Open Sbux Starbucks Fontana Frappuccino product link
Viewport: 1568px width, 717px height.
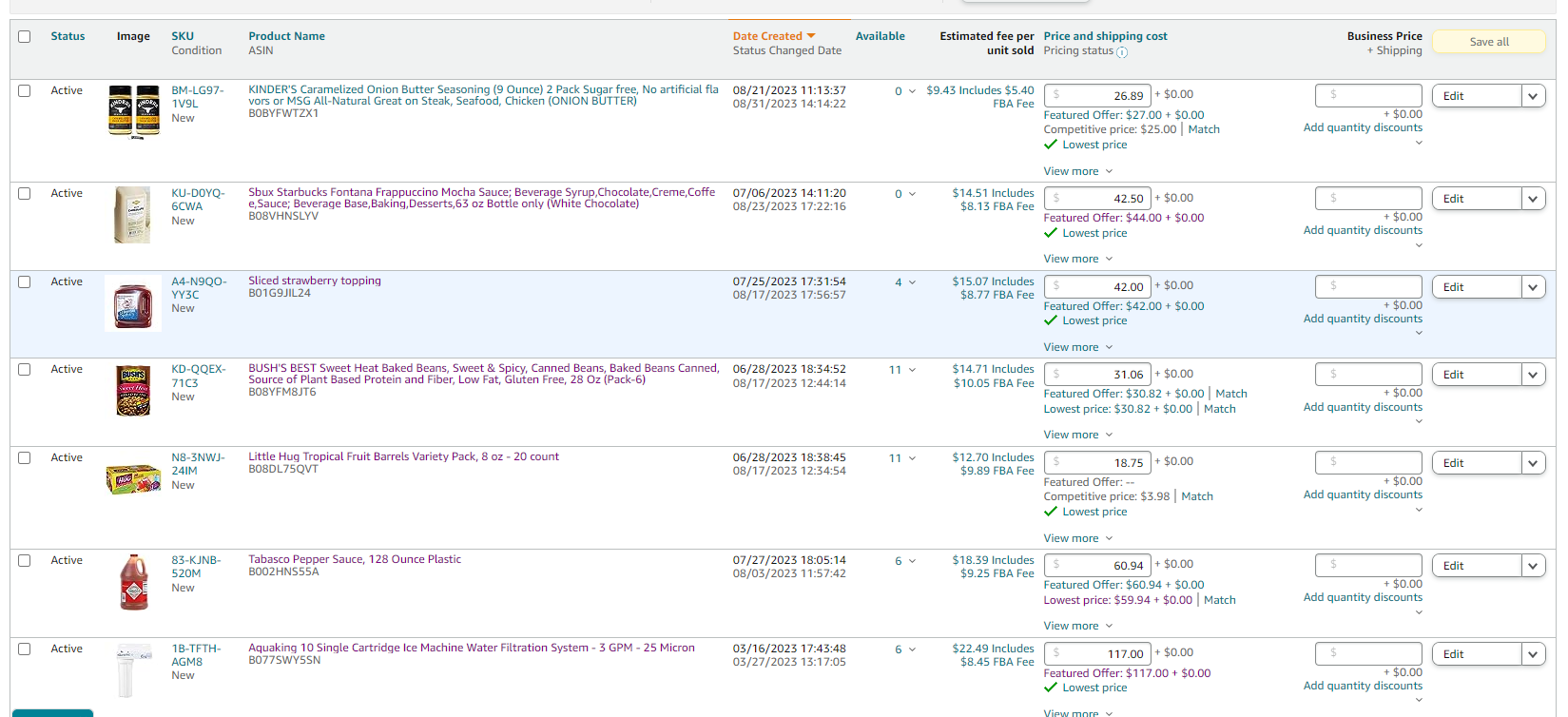481,198
